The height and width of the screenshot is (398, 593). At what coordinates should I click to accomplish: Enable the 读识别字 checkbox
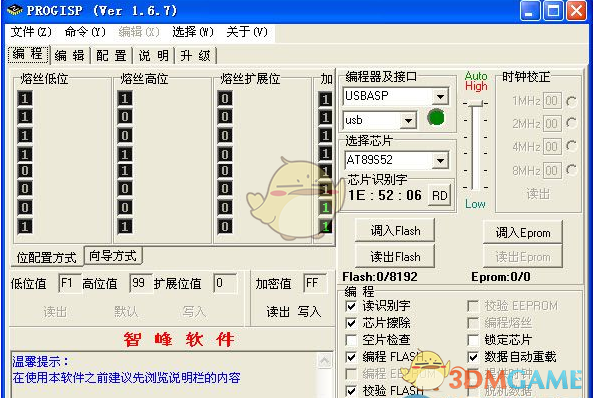click(351, 306)
